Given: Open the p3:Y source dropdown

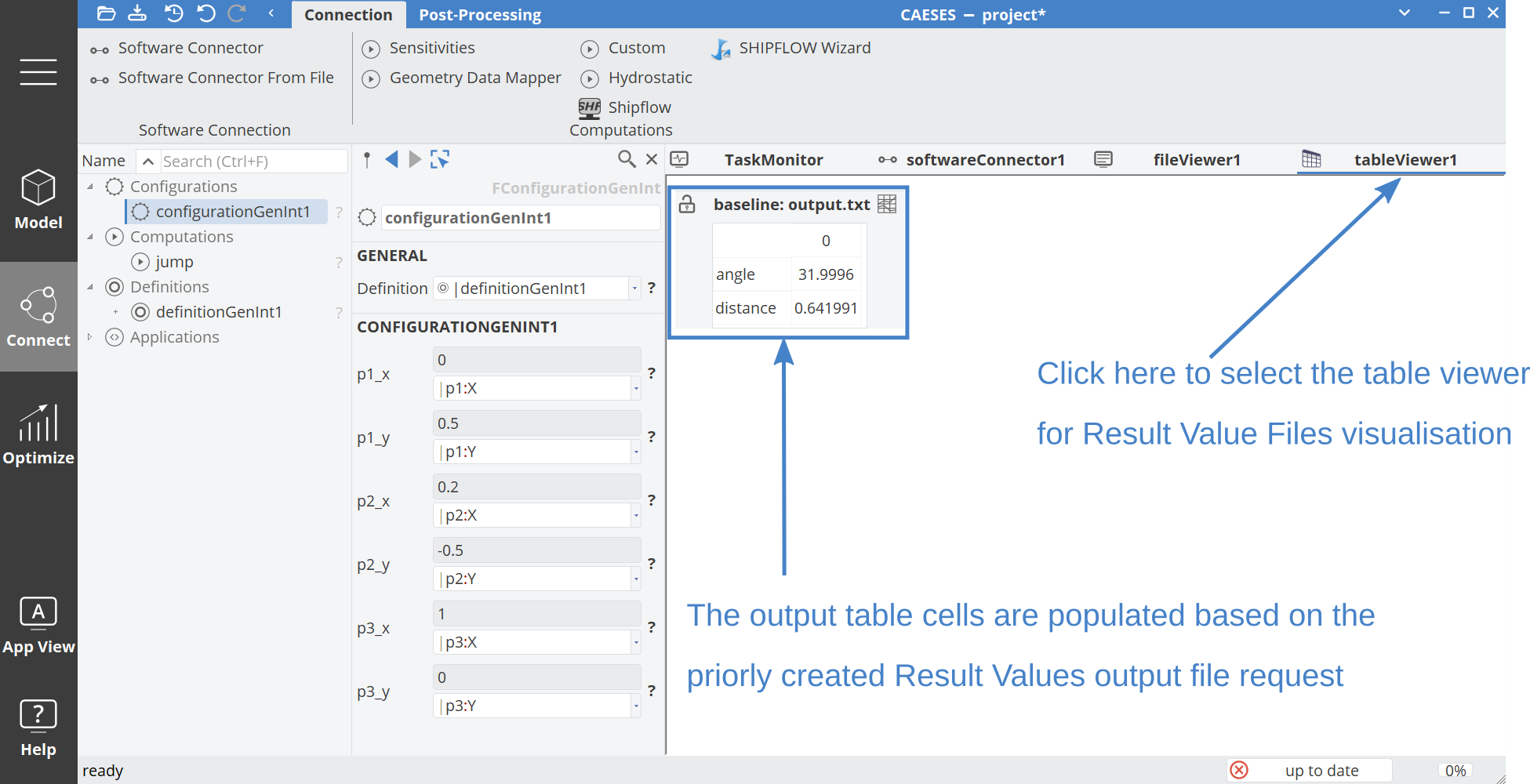Looking at the screenshot, I should pyautogui.click(x=635, y=706).
